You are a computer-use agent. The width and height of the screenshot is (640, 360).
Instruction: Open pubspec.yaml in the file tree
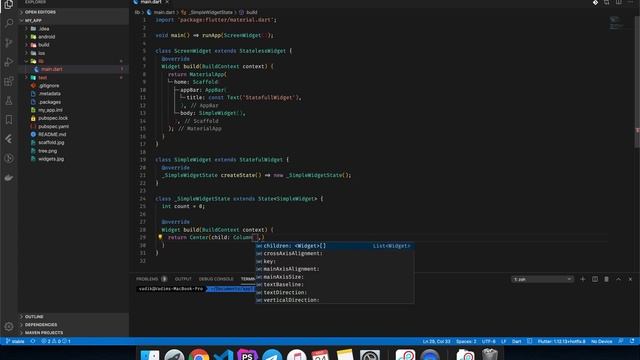point(73,127)
